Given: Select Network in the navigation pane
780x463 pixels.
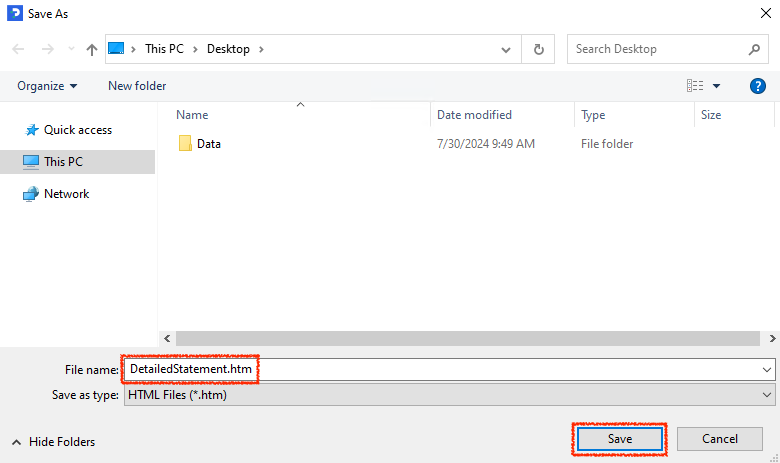Looking at the screenshot, I should pyautogui.click(x=66, y=194).
